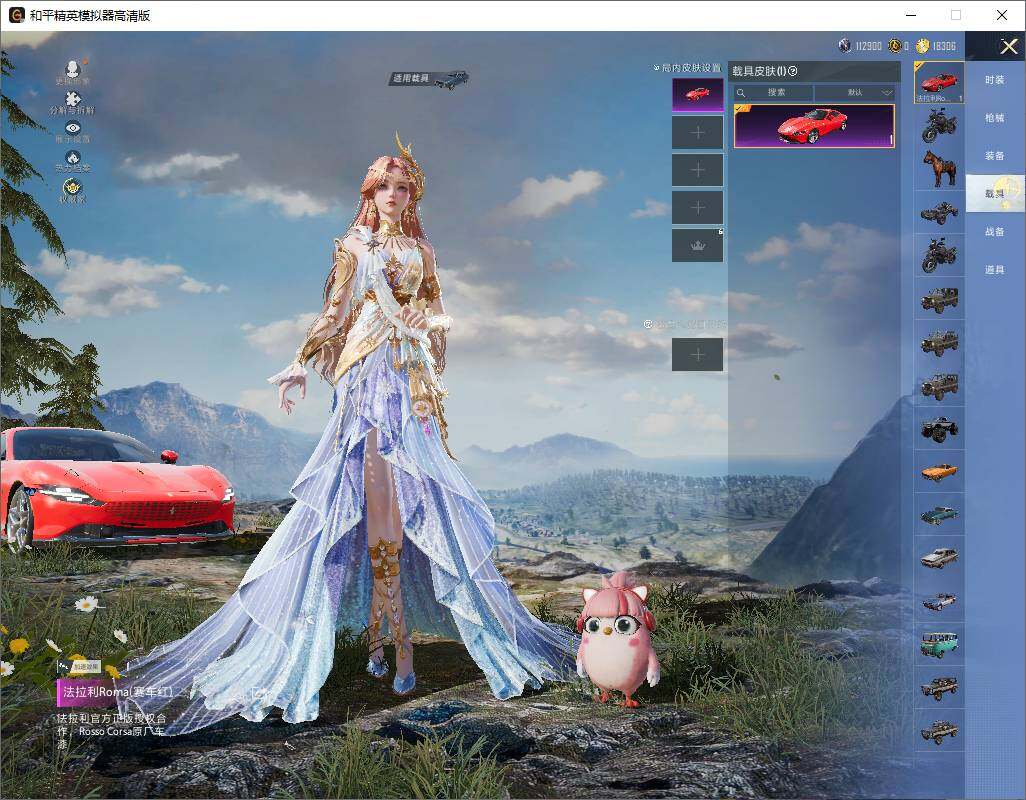Screen dimensions: 1026x800
Task: Select the red Ferrari vehicle in list
Action: coord(939,82)
